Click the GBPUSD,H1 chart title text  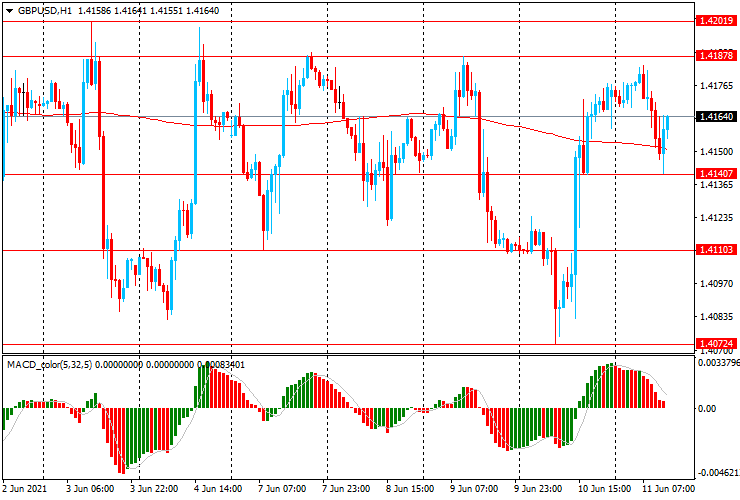pos(45,11)
